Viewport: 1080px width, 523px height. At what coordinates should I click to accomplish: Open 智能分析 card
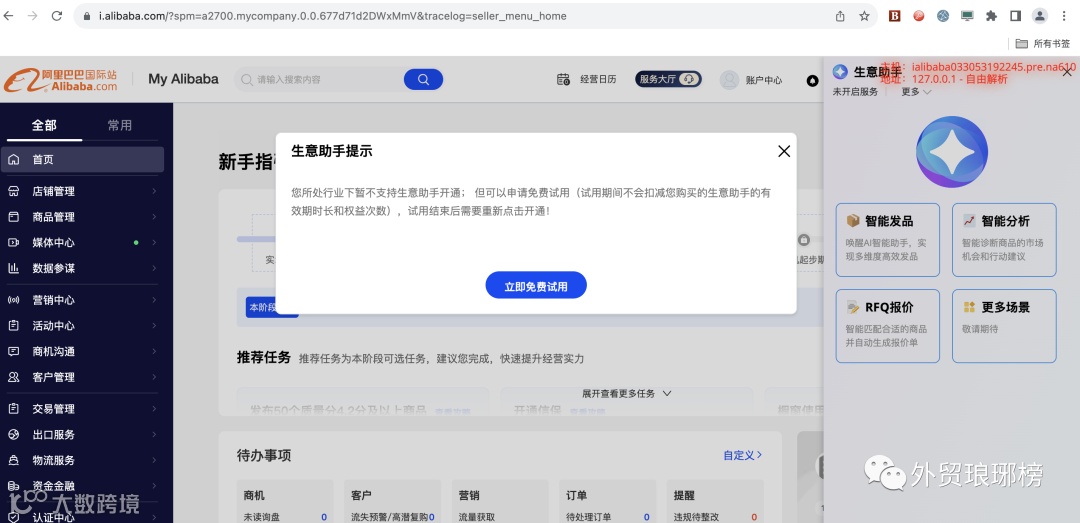pyautogui.click(x=1004, y=240)
